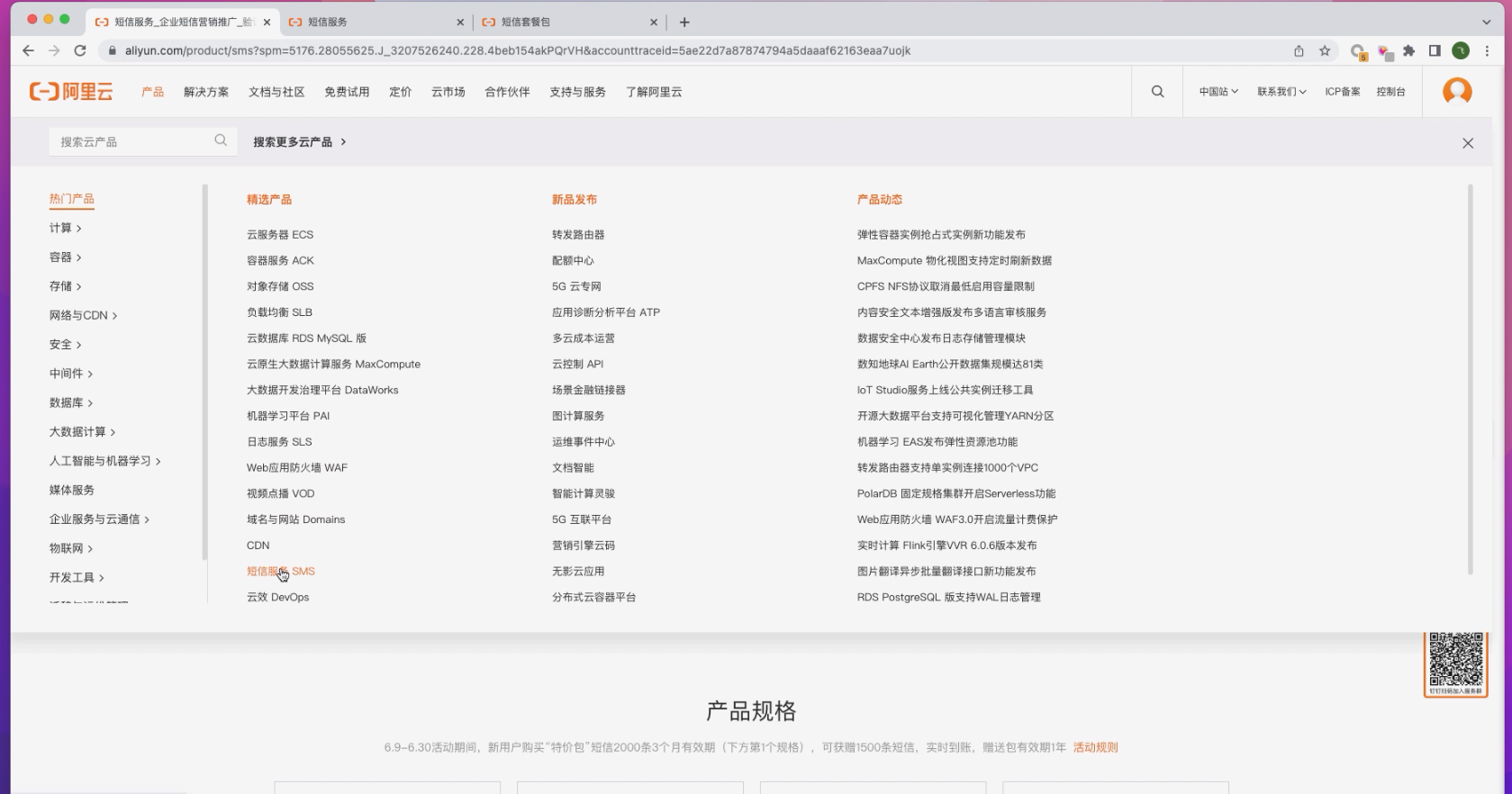Viewport: 1512px width, 794px height.
Task: Click the user avatar icon
Action: [1457, 91]
